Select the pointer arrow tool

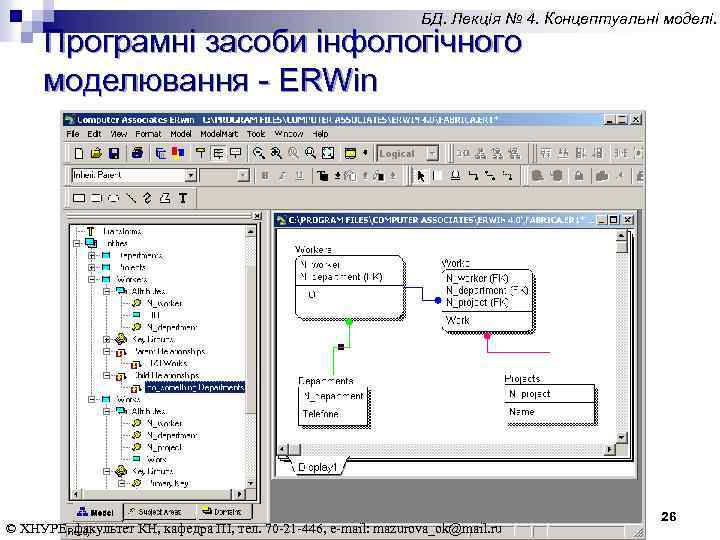420,176
